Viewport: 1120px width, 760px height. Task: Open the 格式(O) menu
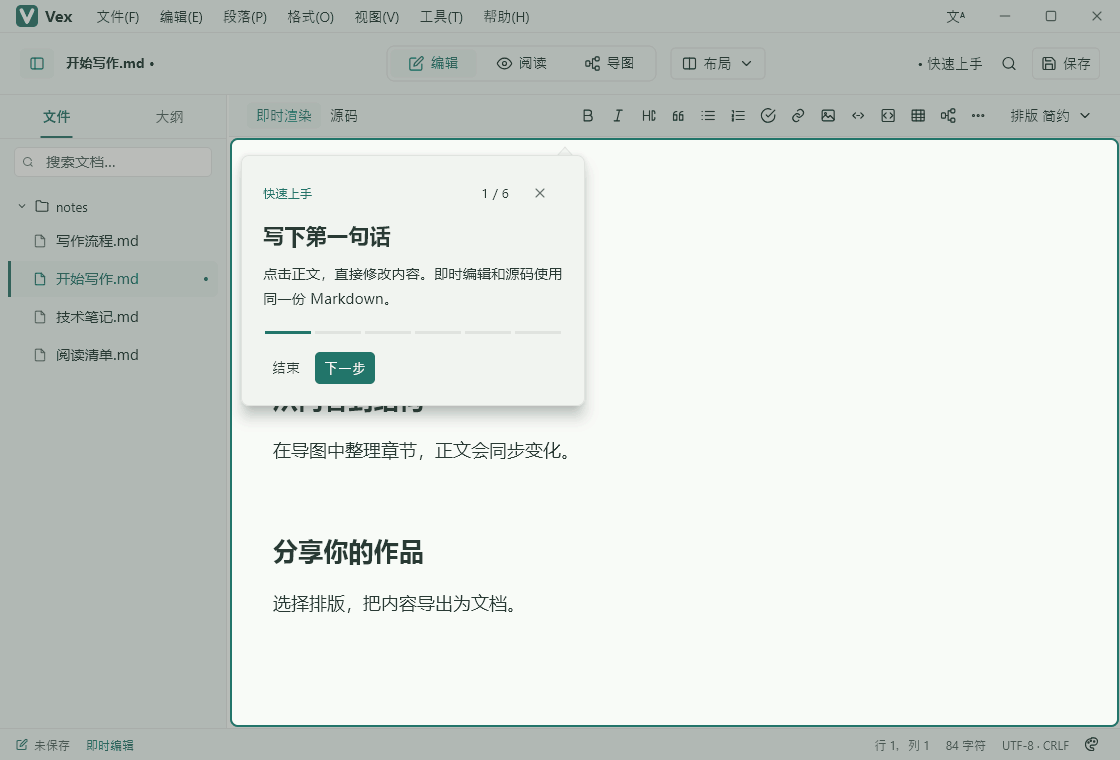point(310,16)
